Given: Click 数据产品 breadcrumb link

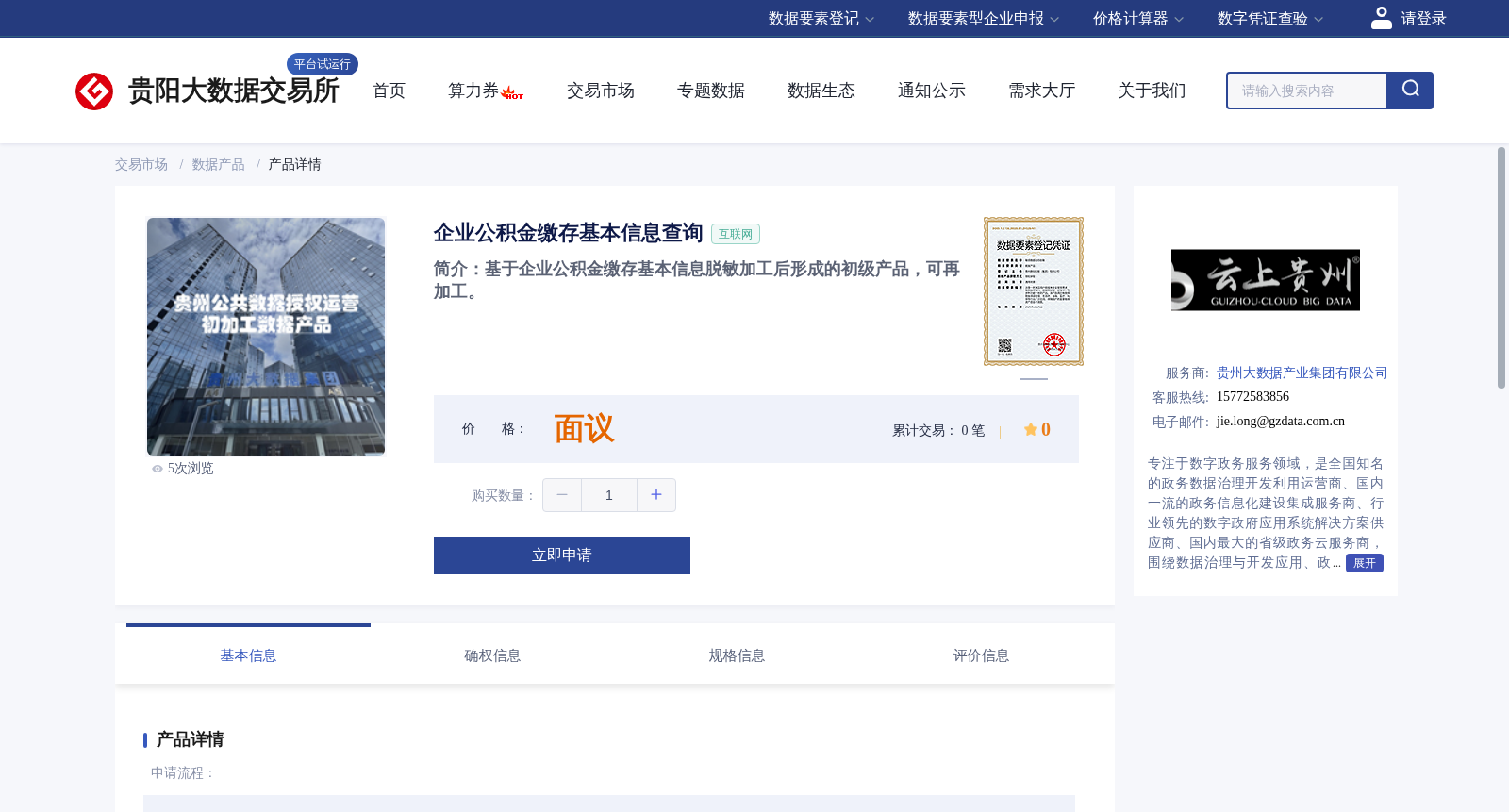Looking at the screenshot, I should [x=219, y=165].
